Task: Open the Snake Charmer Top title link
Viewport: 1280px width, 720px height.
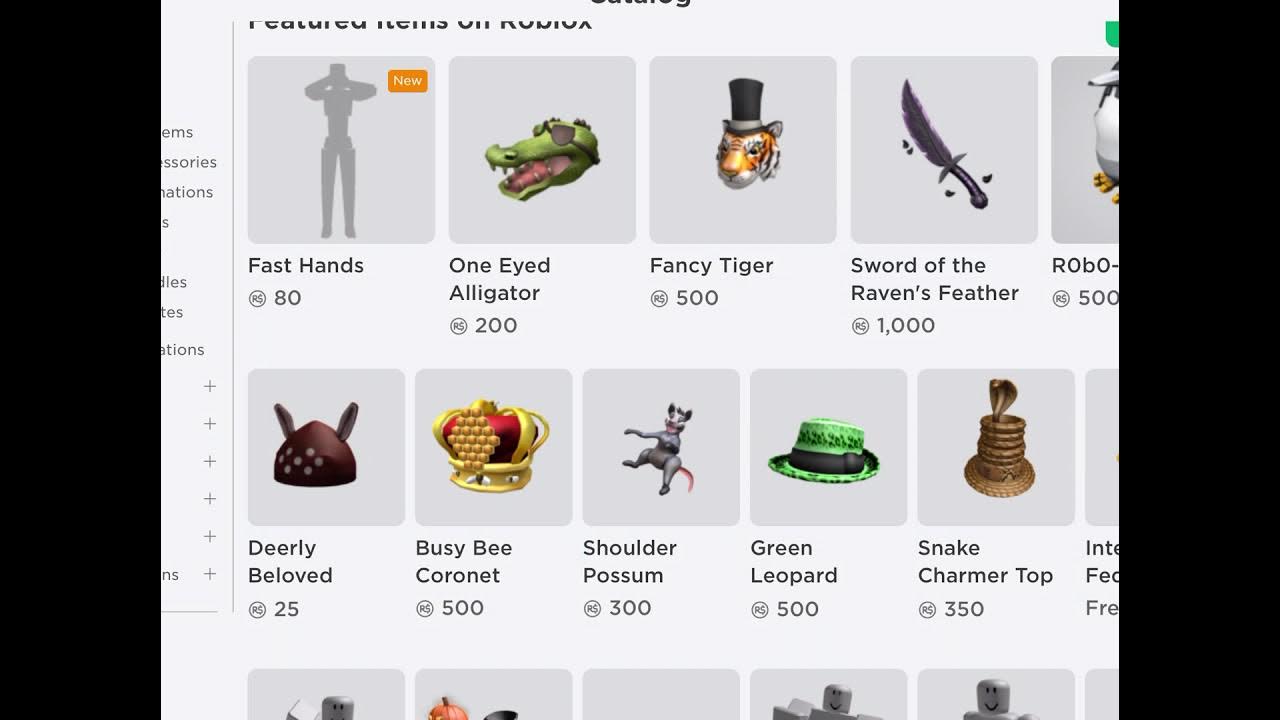Action: [x=985, y=561]
